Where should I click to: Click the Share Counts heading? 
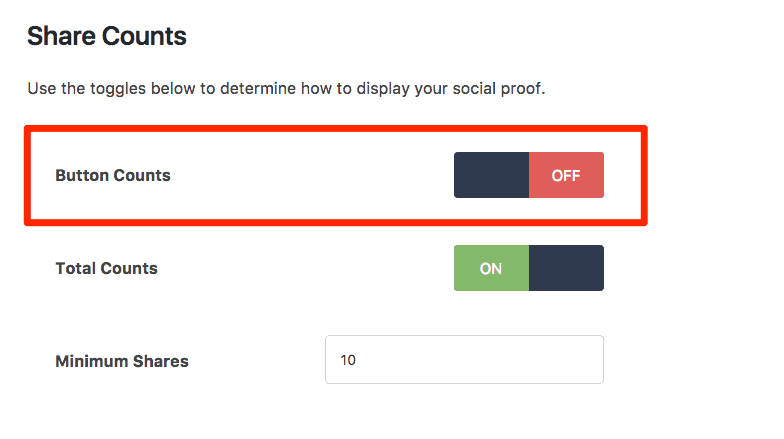(x=107, y=37)
